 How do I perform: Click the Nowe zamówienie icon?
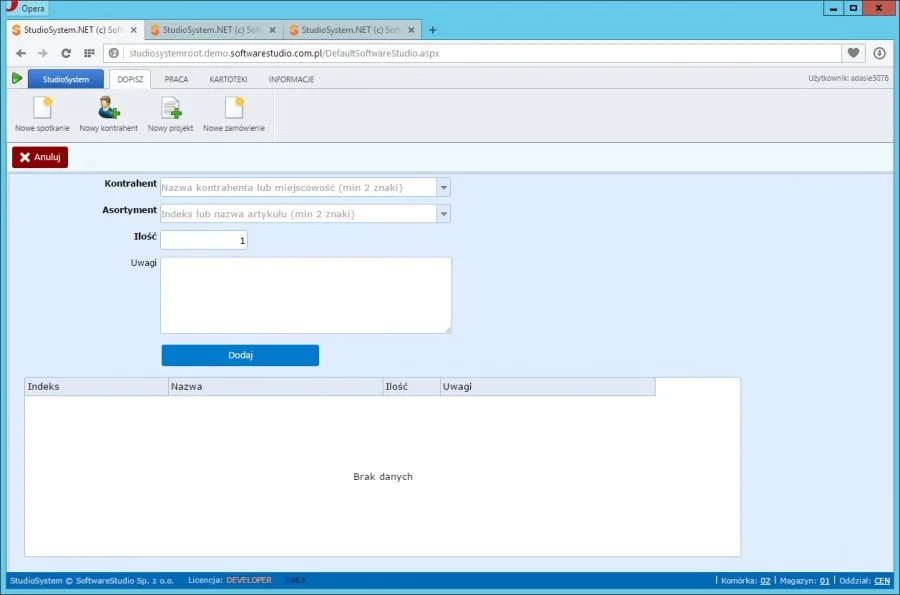click(x=234, y=108)
